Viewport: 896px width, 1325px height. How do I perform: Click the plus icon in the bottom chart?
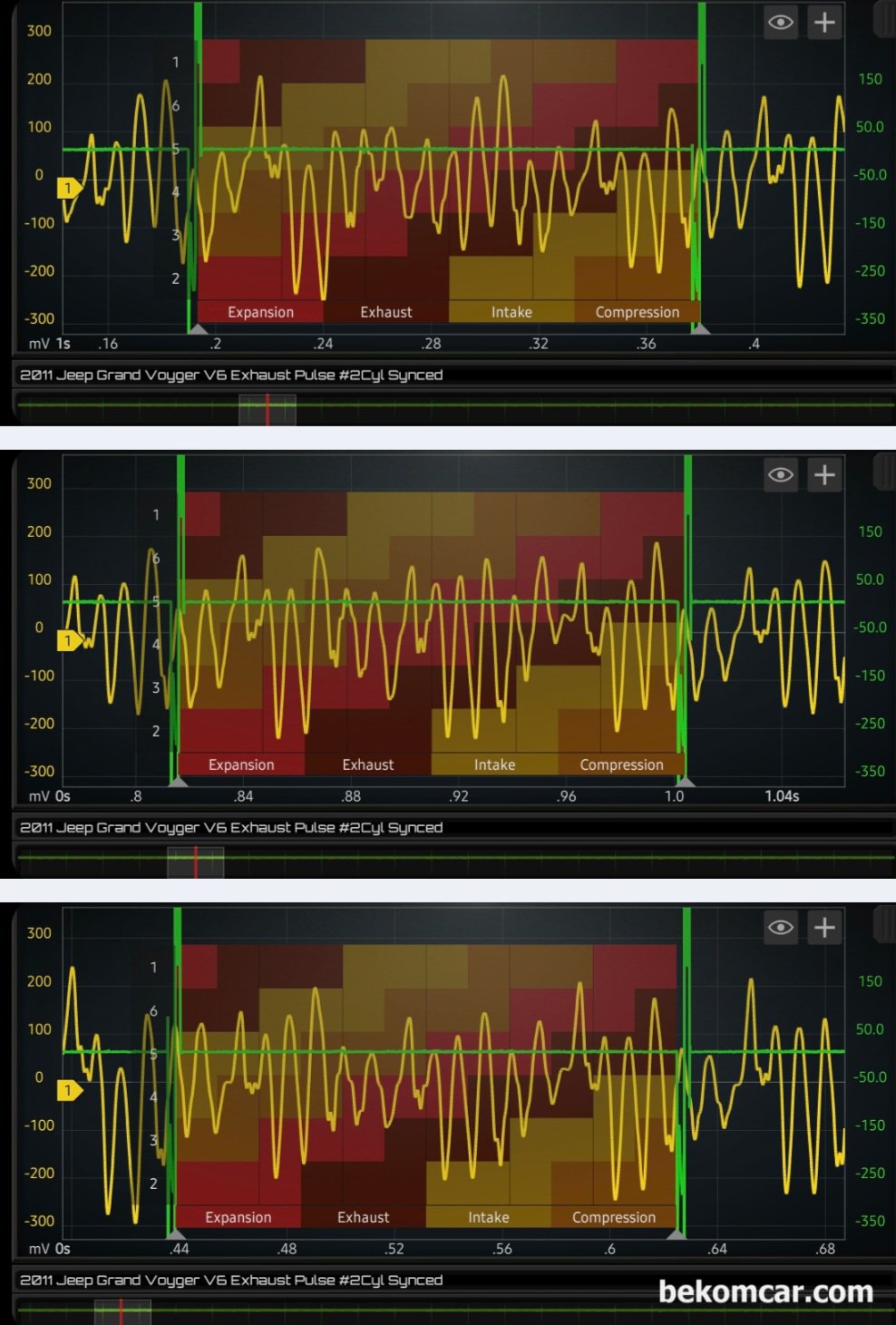point(824,928)
